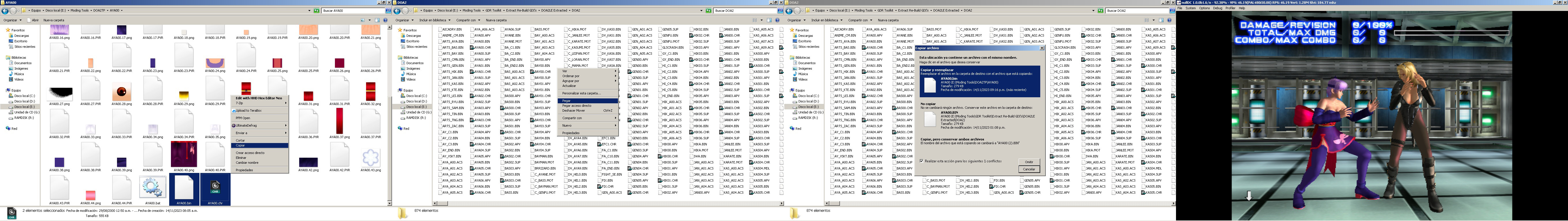1568x221 pixels.
Task: Click Crear acceso directo in context menu
Action: (x=260, y=153)
